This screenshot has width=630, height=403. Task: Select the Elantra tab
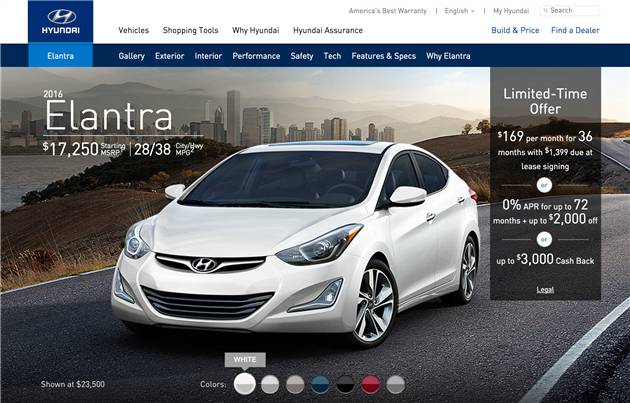[61, 55]
